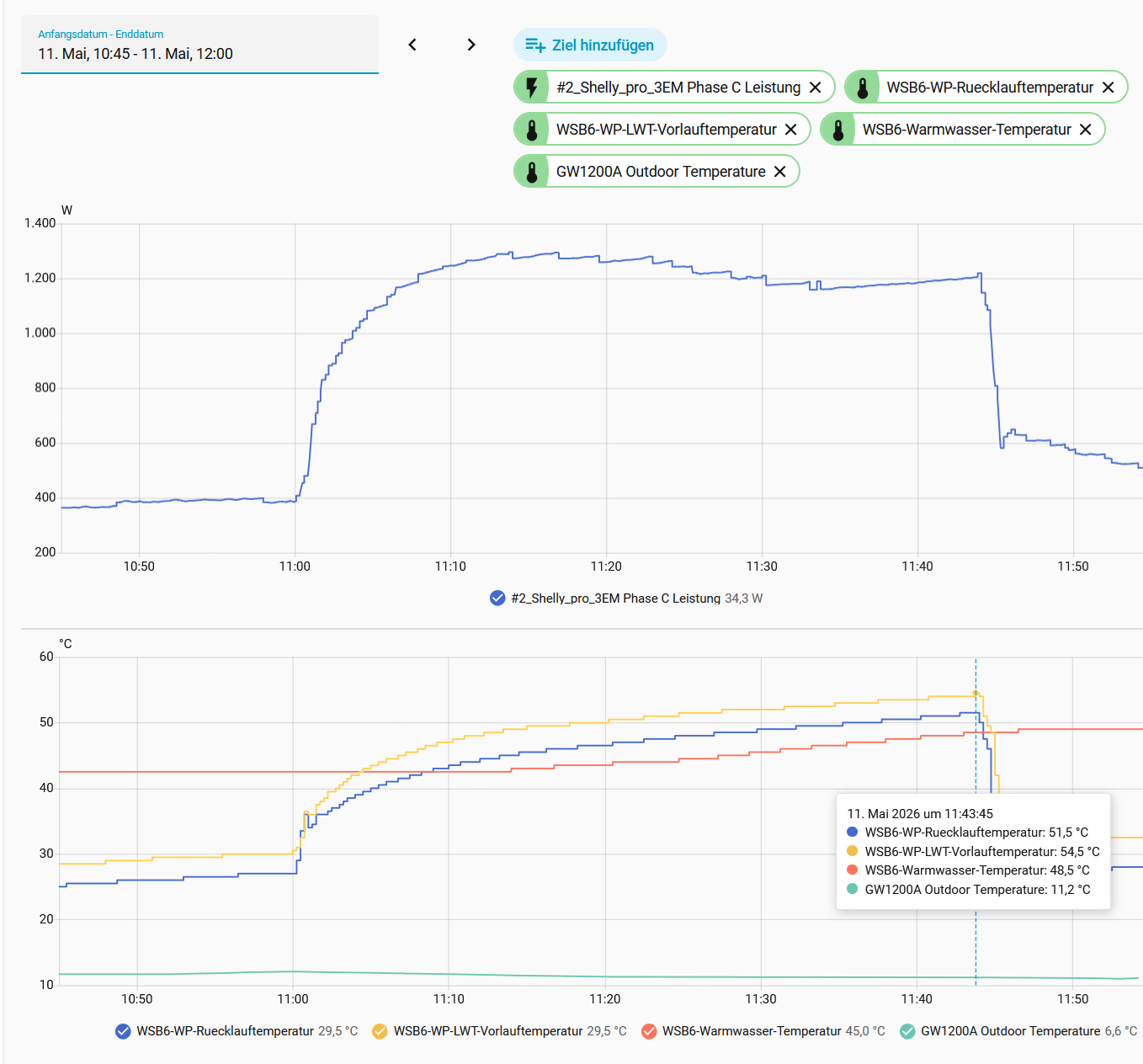Select the WSB6-WP-Ruecklauftemperatur chip label

click(x=990, y=88)
